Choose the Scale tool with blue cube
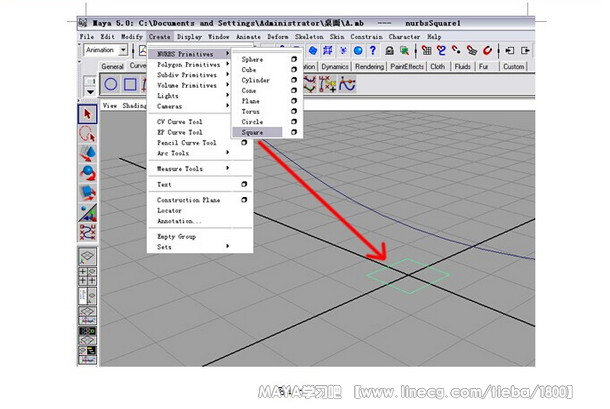 click(x=88, y=193)
